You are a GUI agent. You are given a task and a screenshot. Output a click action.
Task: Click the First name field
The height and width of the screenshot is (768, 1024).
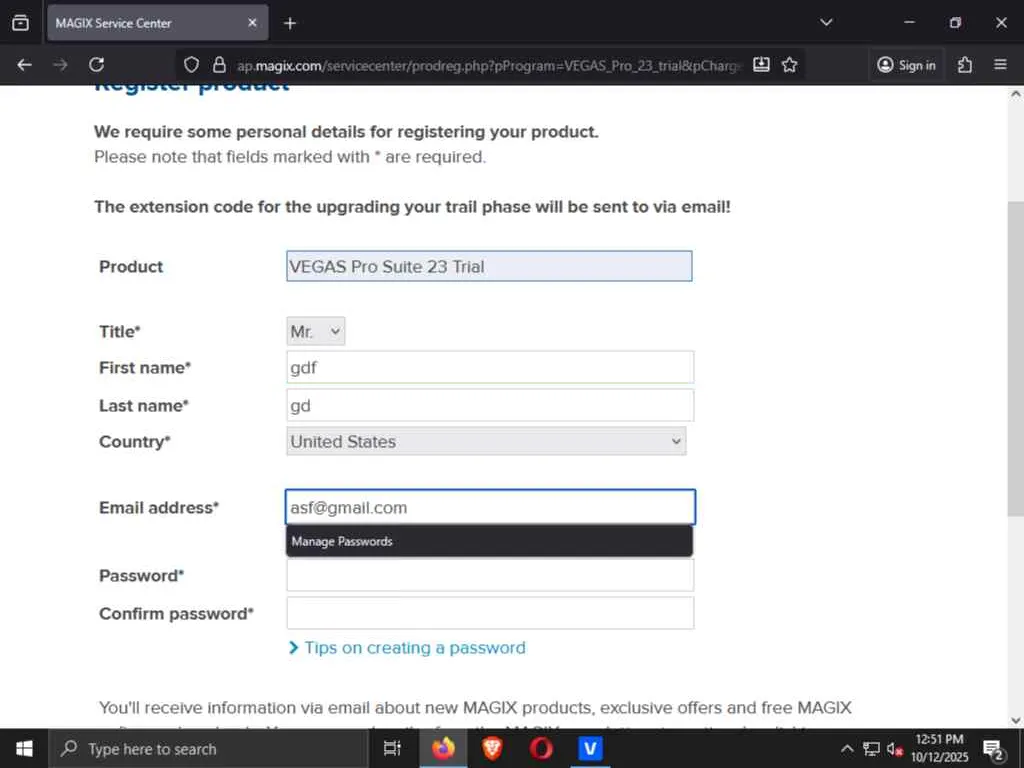pyautogui.click(x=490, y=368)
